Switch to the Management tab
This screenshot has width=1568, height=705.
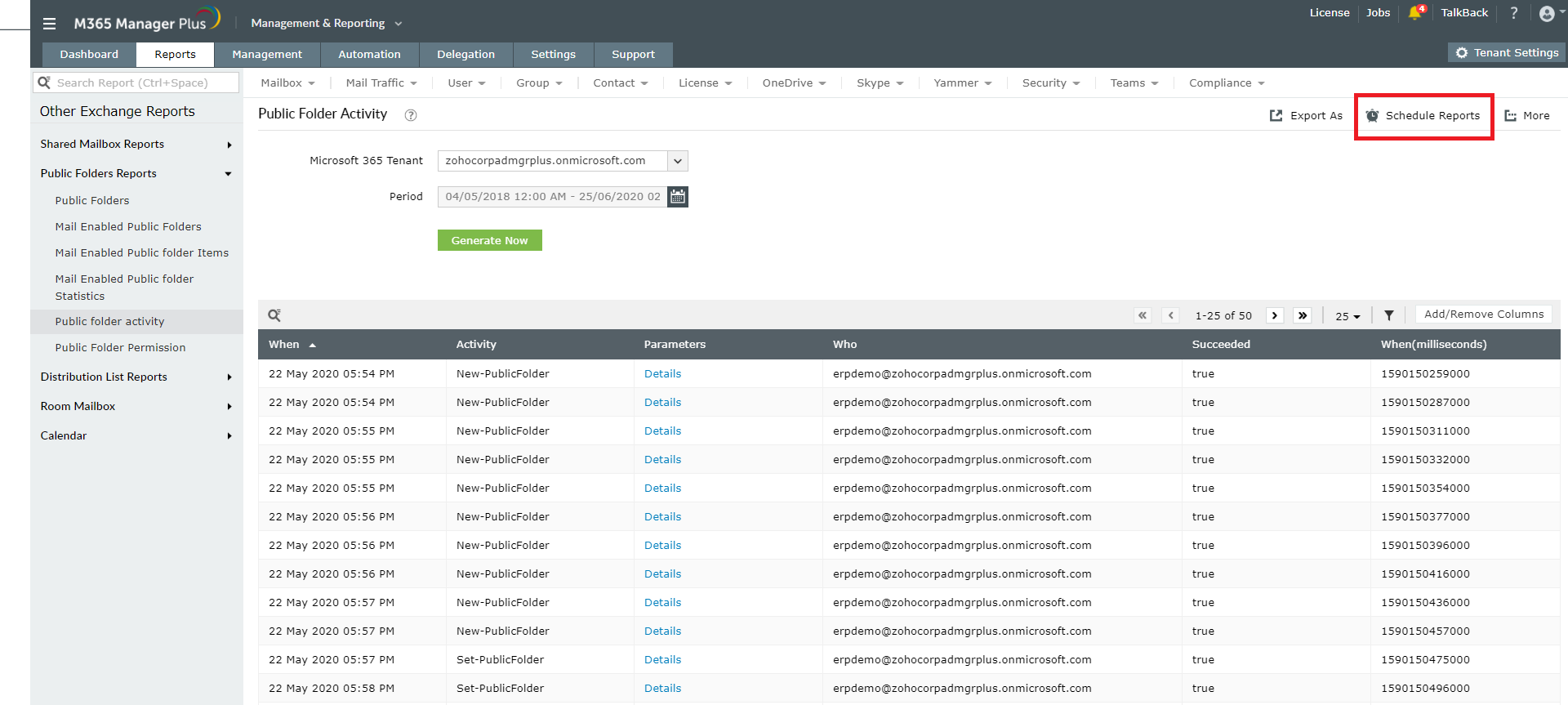point(267,55)
